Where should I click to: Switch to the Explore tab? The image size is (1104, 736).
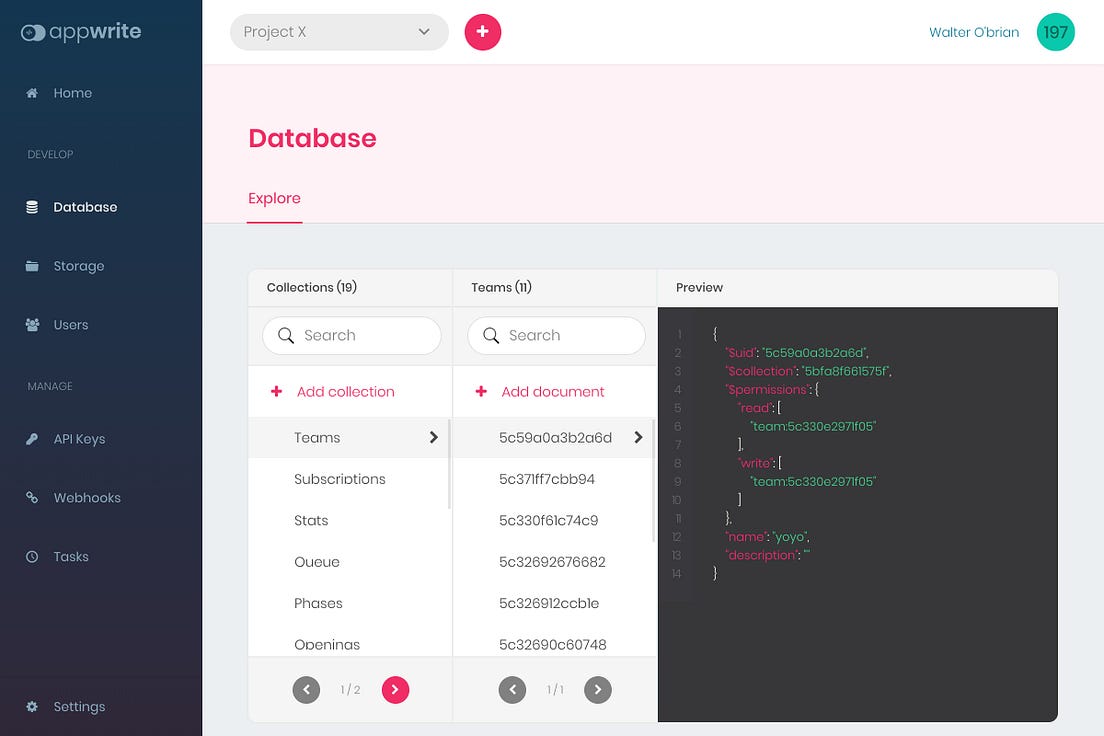[x=274, y=198]
